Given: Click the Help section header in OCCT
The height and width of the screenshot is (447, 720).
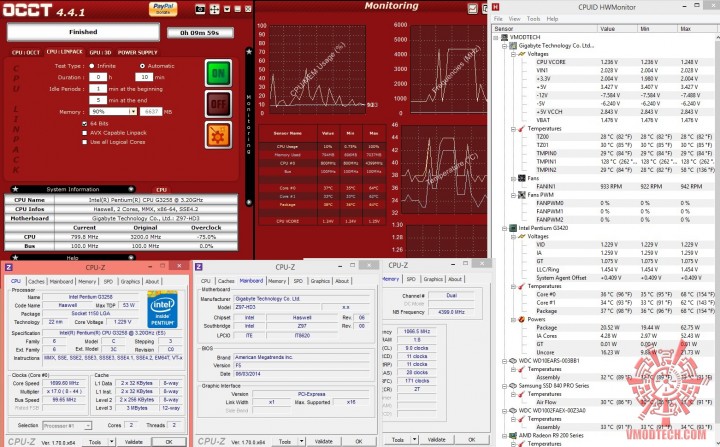Looking at the screenshot, I should (73, 258).
